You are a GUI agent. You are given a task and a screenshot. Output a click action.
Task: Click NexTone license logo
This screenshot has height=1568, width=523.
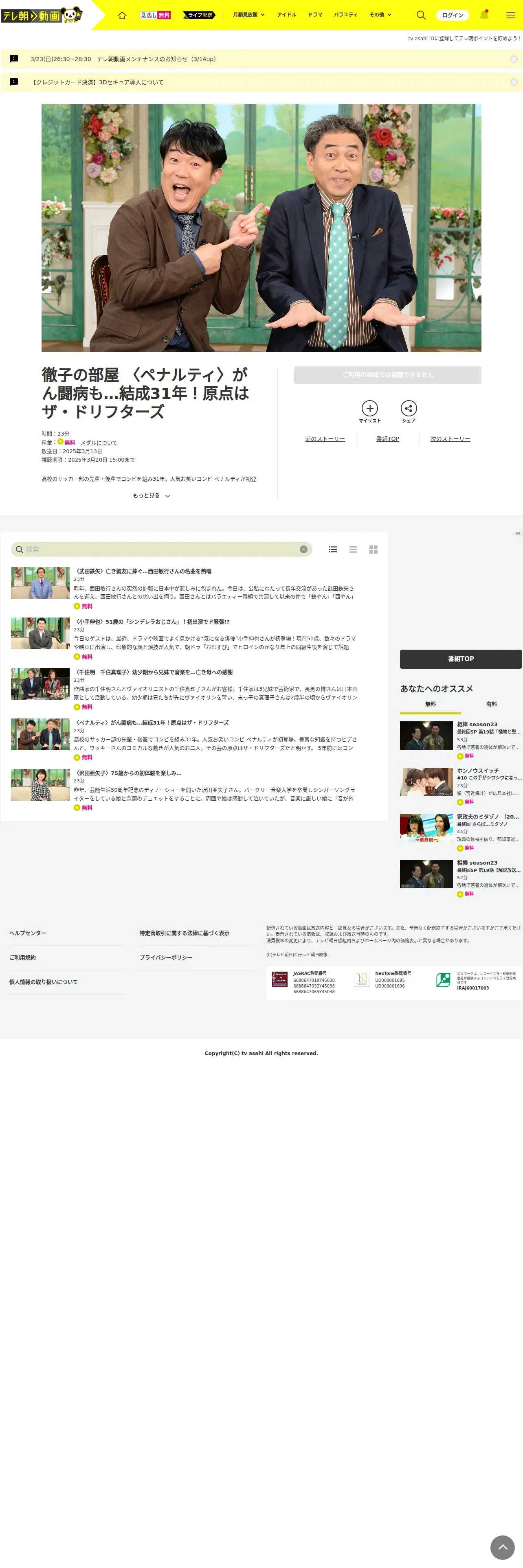pos(362,979)
